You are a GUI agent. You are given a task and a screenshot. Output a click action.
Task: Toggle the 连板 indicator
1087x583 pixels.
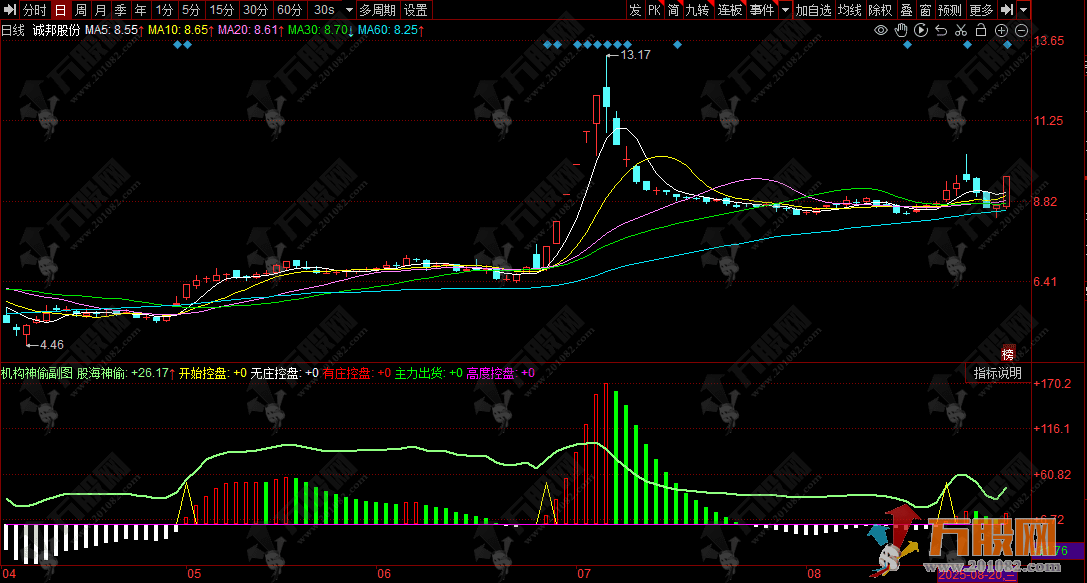point(730,10)
